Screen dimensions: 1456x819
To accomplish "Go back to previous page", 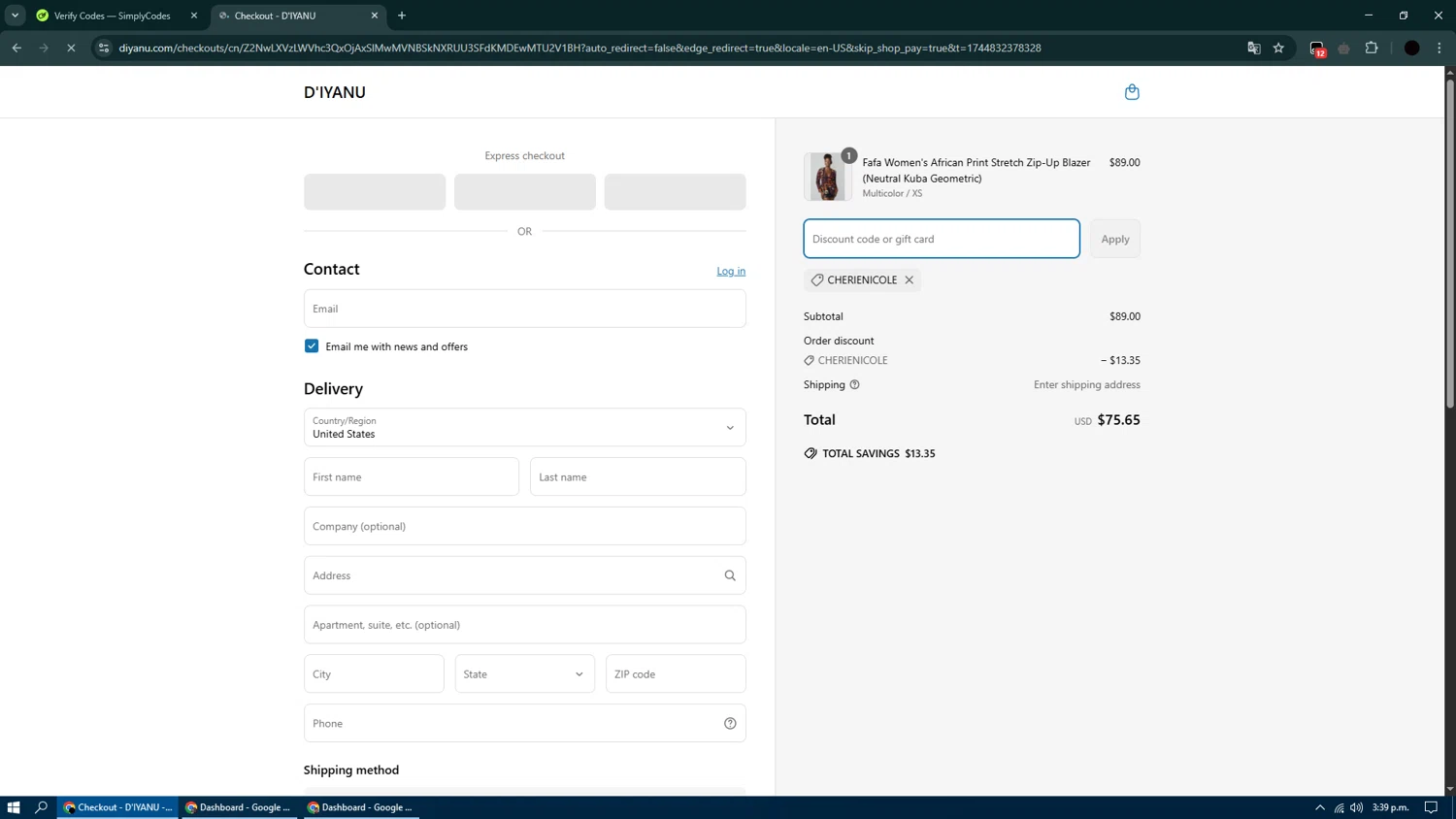I will click(17, 48).
